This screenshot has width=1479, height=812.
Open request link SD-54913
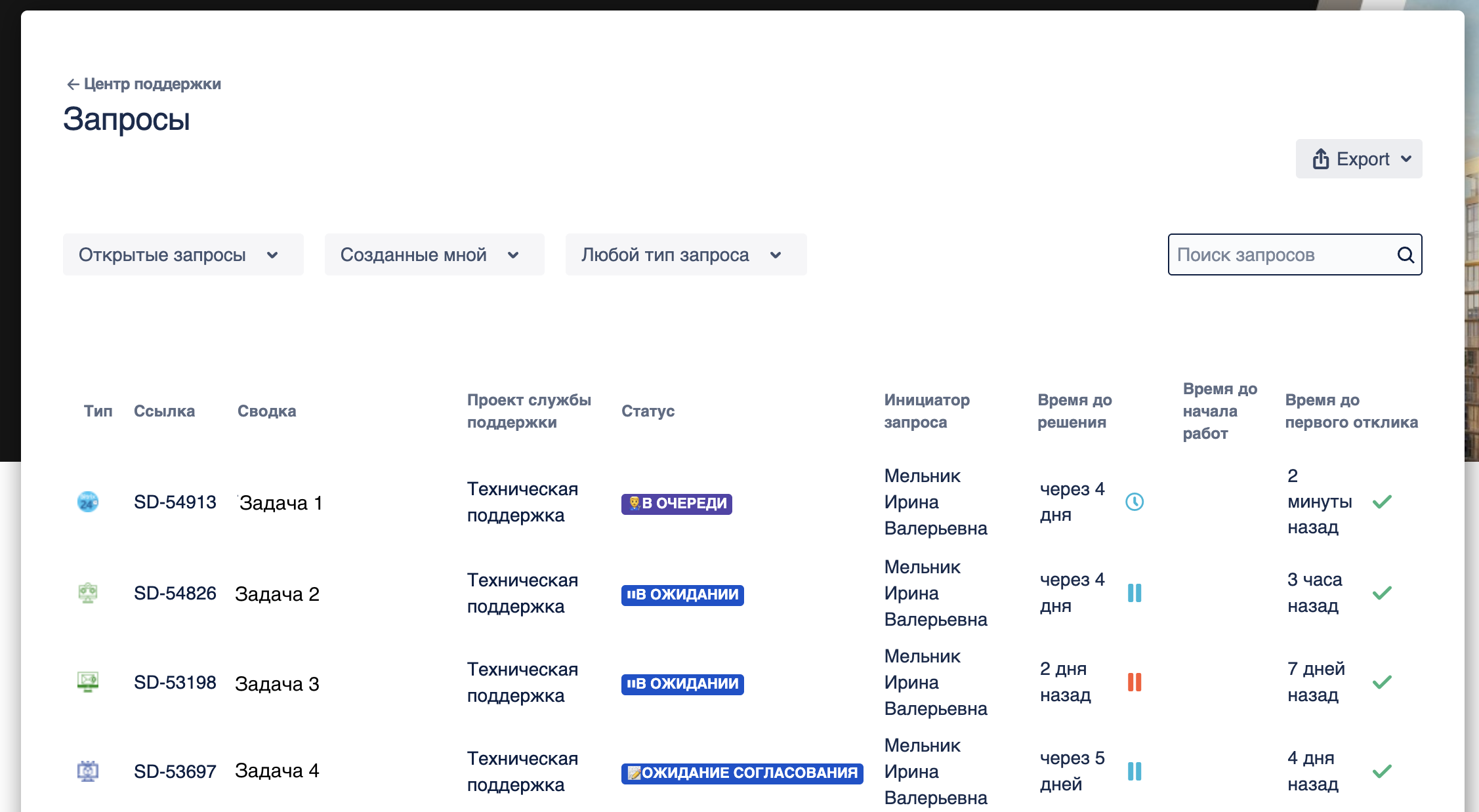(175, 502)
